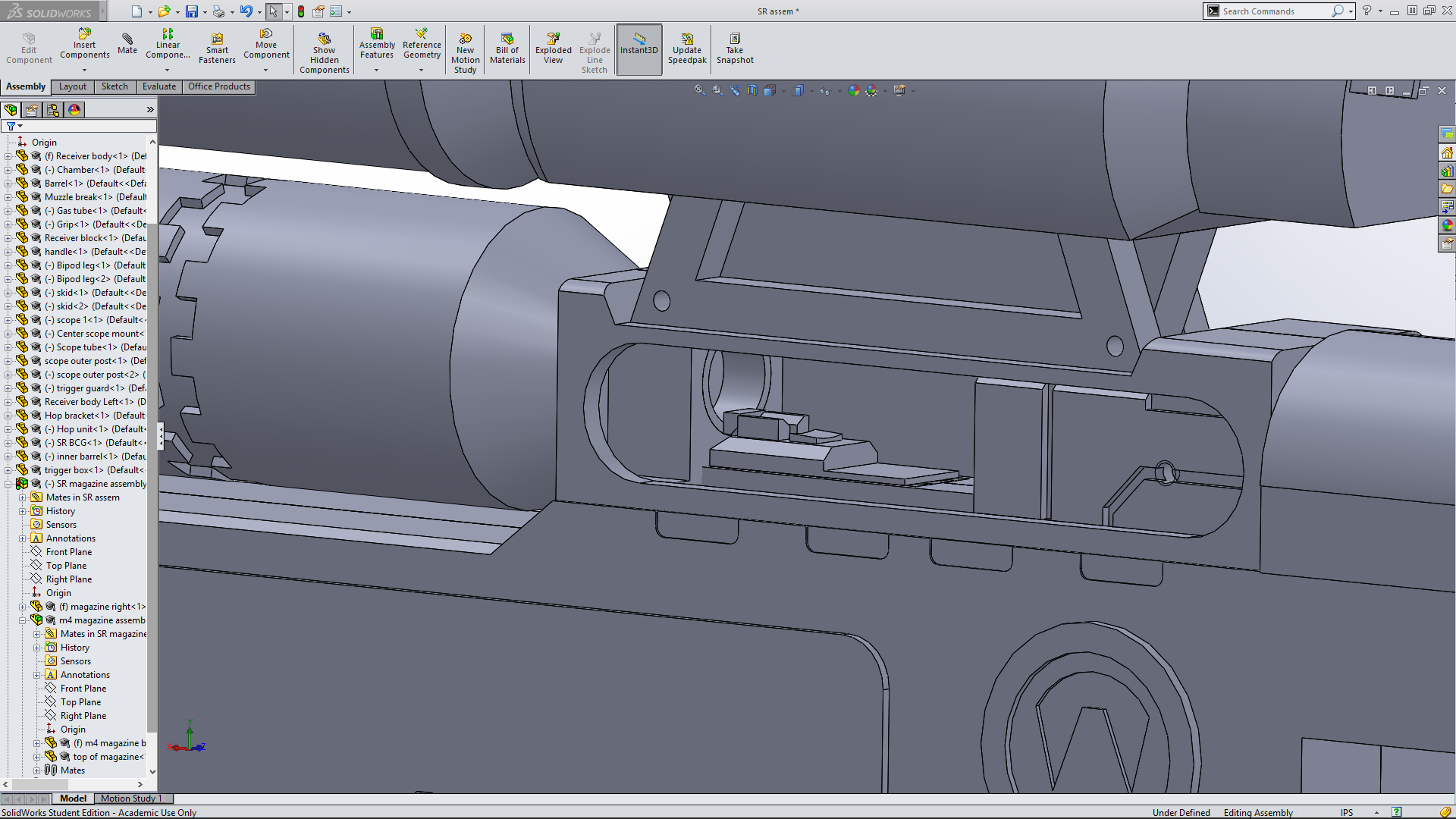Create a New Motion Study
The width and height of the screenshot is (1456, 819).
tap(466, 53)
